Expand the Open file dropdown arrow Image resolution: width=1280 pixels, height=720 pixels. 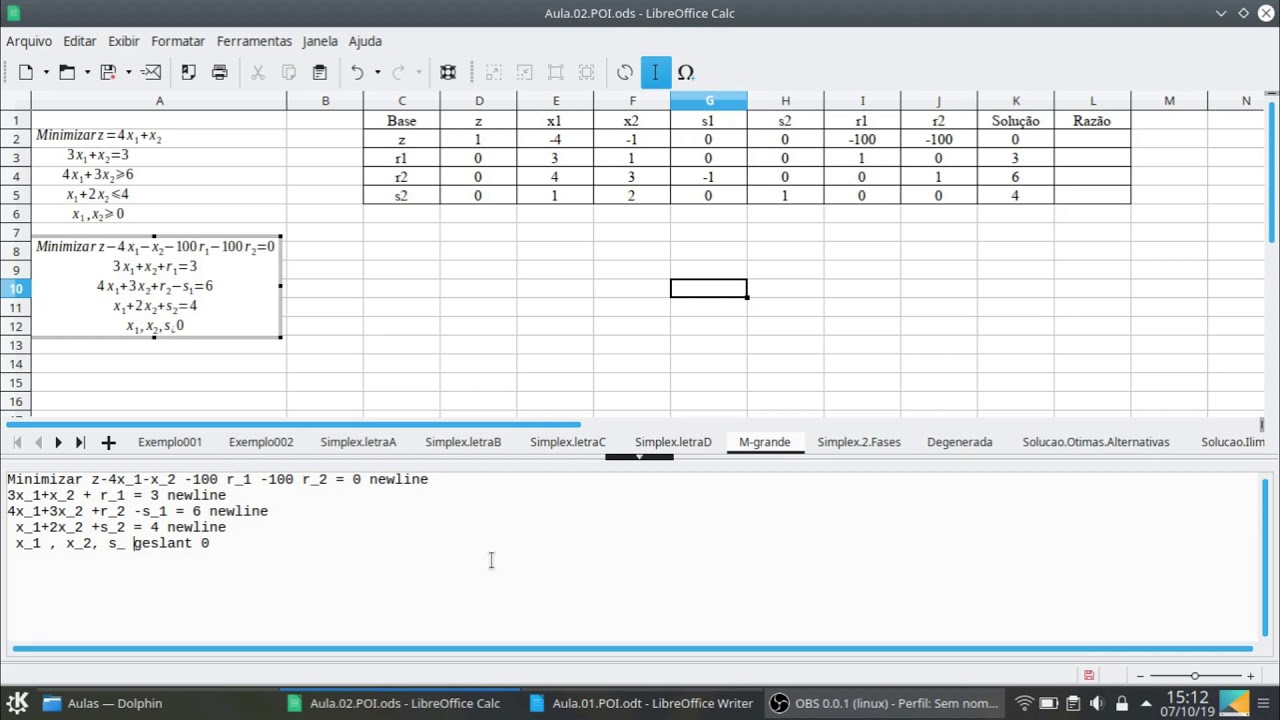[87, 72]
